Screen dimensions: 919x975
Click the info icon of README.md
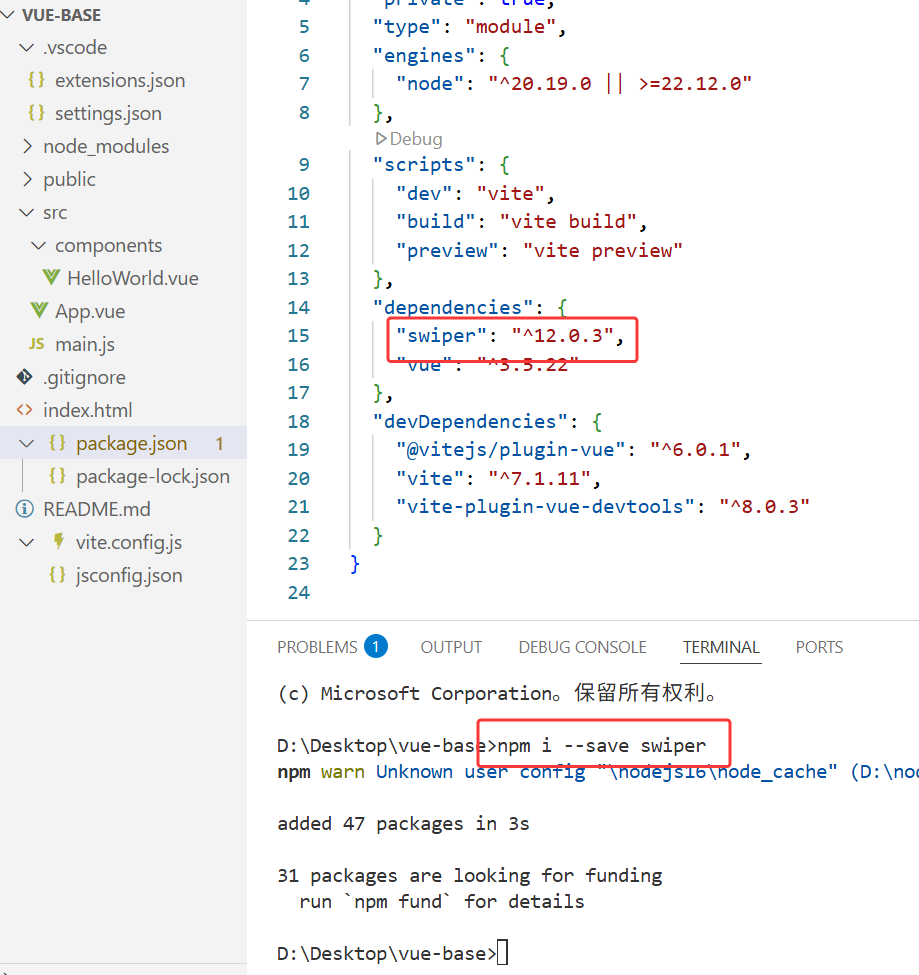(24, 509)
